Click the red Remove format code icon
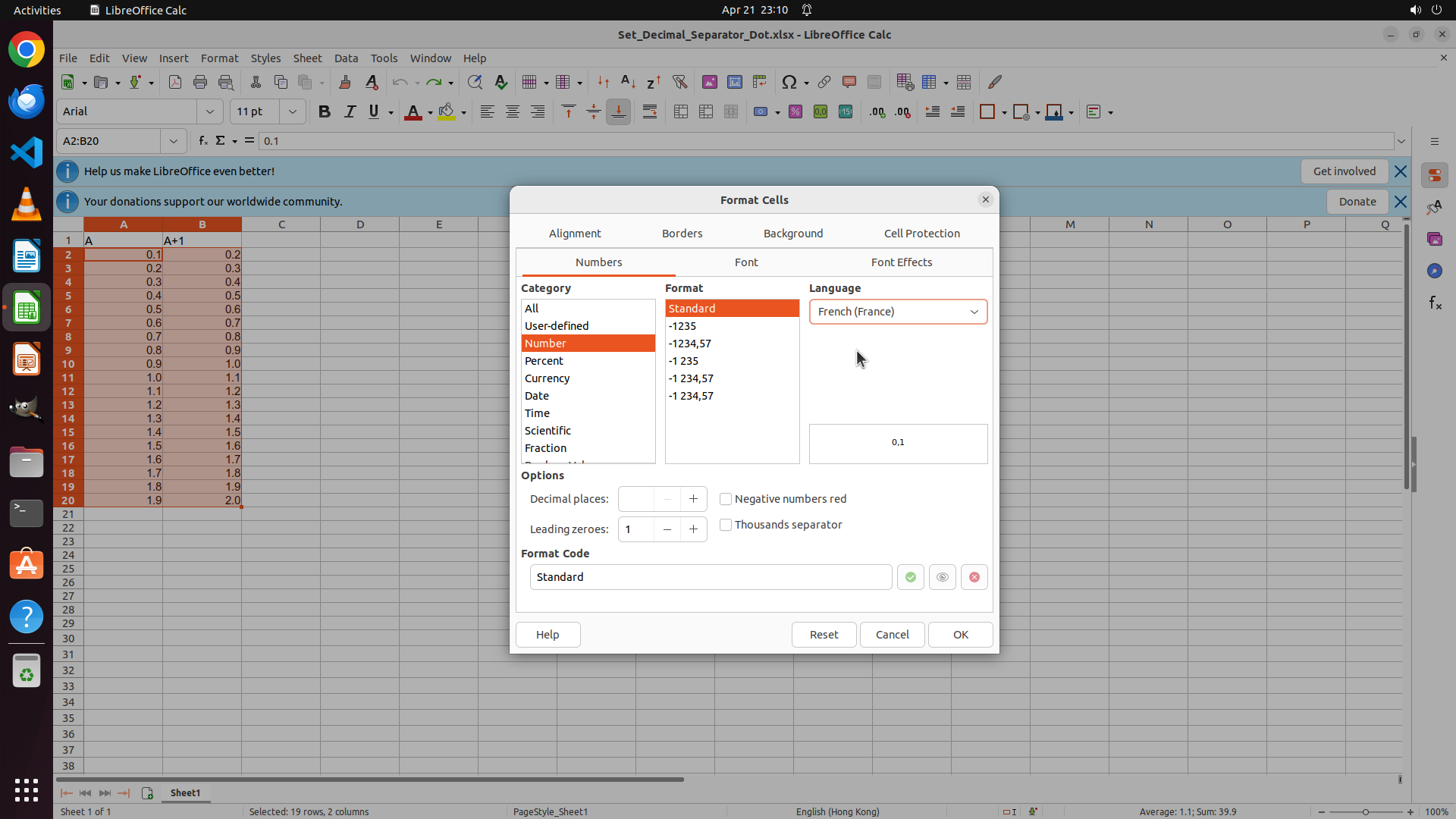This screenshot has height=819, width=1456. 974,577
